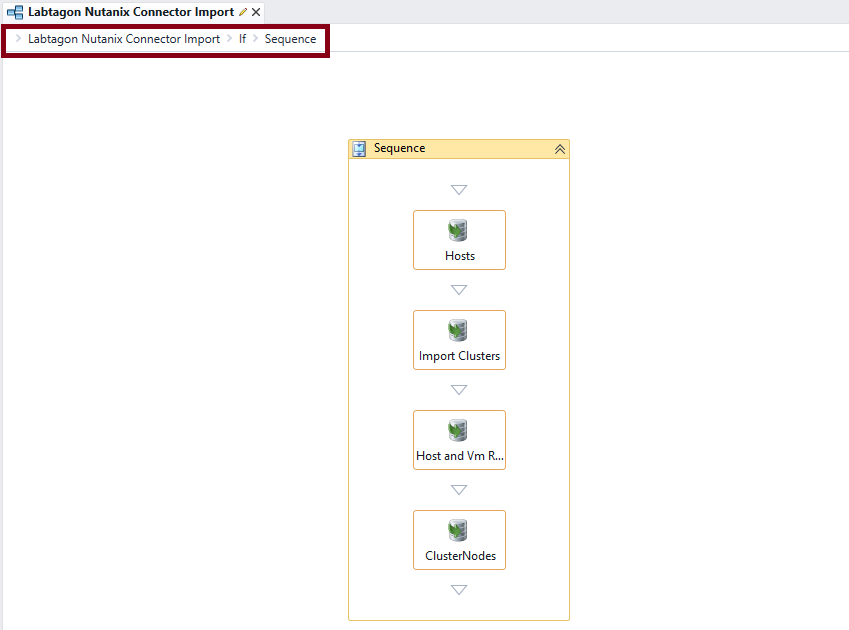Click the Sequence container header icon

tap(360, 149)
